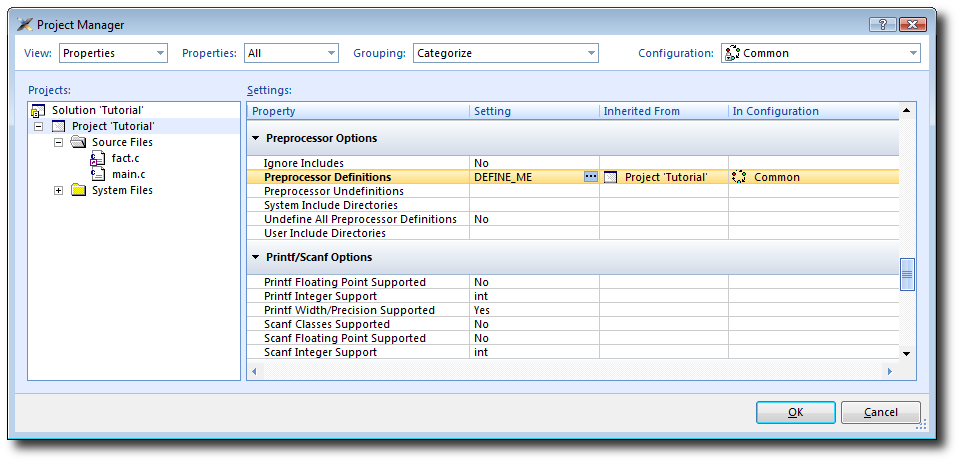Image resolution: width=960 pixels, height=463 pixels.
Task: Click the Source Files folder icon
Action: coord(78,142)
